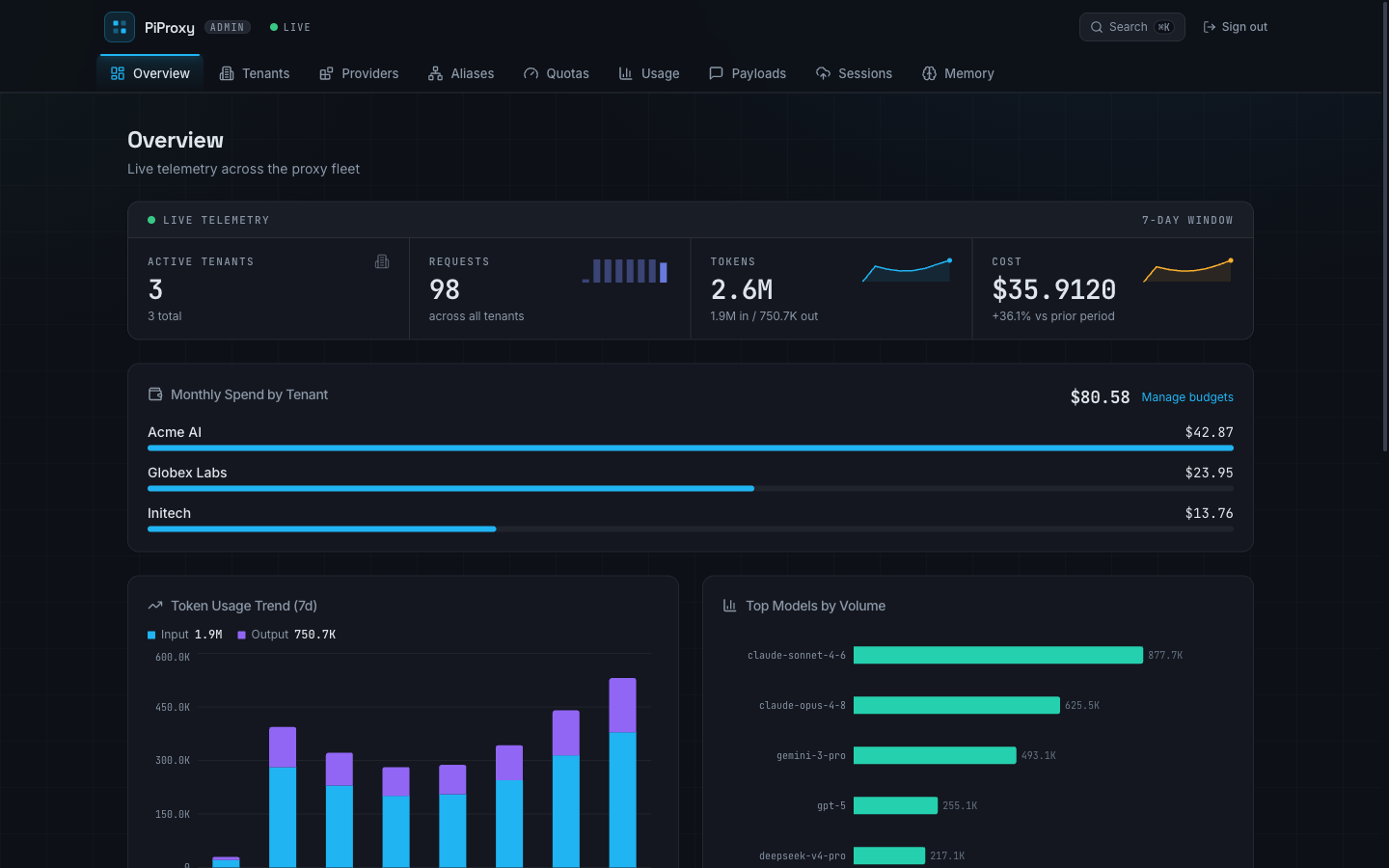Image resolution: width=1389 pixels, height=868 pixels.
Task: Click the wallet icon beside Monthly Spend by Tenant
Action: 155,393
